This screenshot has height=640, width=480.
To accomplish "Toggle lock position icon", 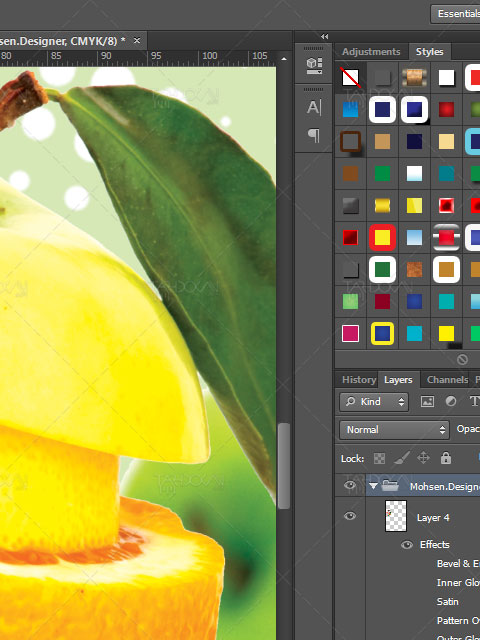I will (x=423, y=458).
